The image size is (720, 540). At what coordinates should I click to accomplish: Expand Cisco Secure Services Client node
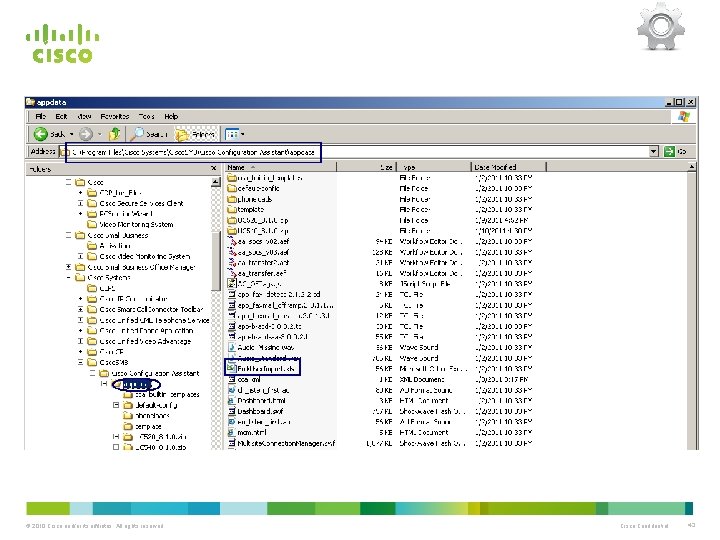pos(80,203)
